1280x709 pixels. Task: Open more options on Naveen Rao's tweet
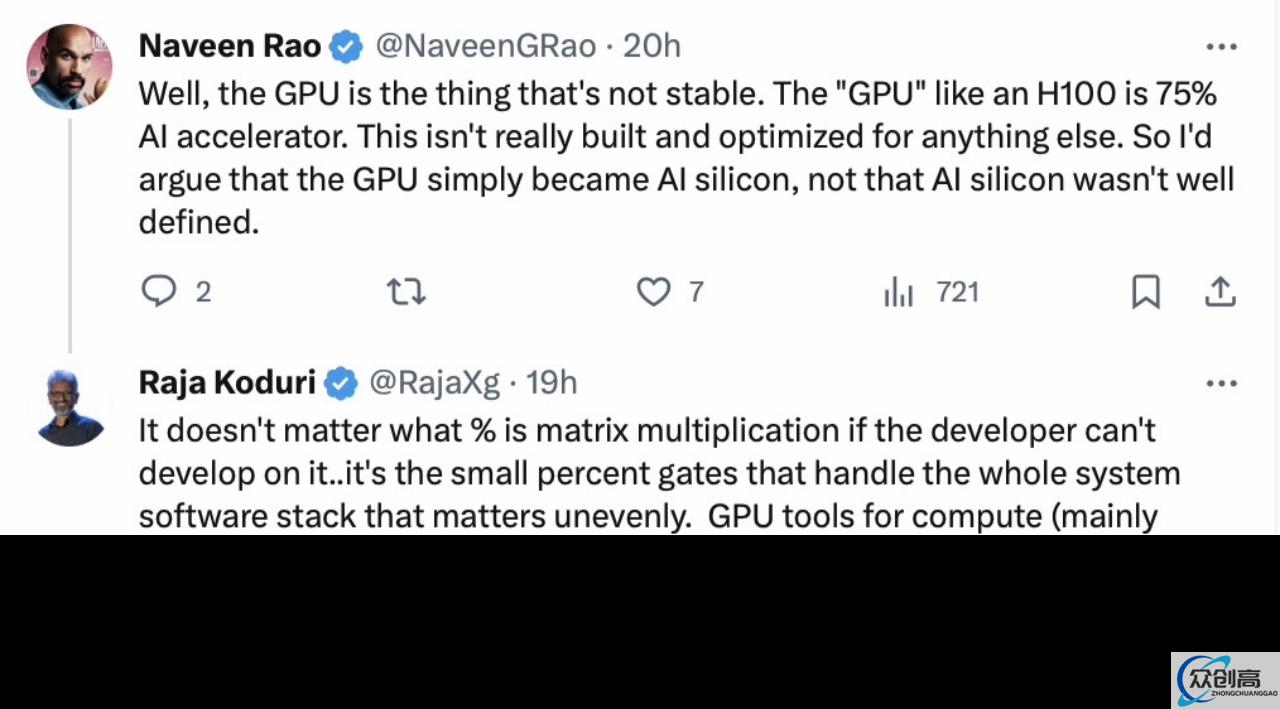(x=1221, y=47)
